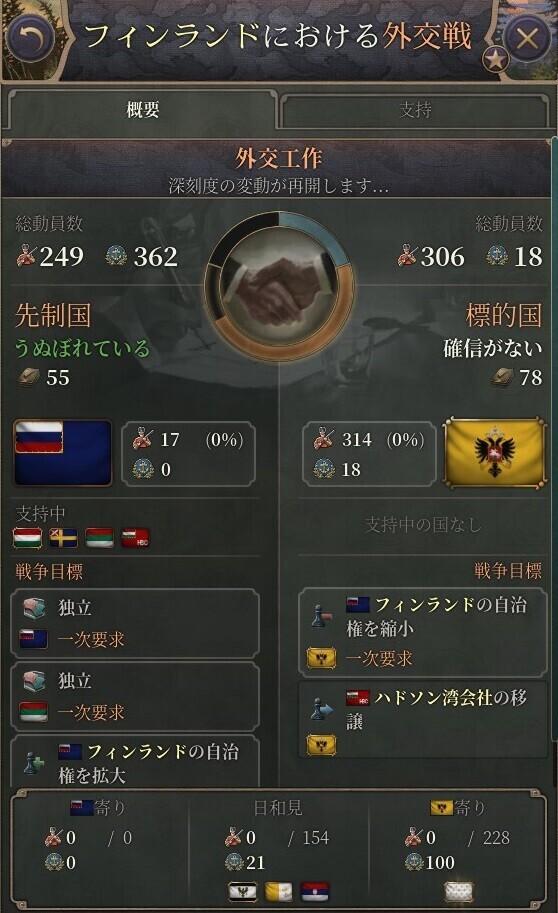Open Finland's flag on the initiator side
Viewport: 558px width, 913px height.
coord(62,452)
